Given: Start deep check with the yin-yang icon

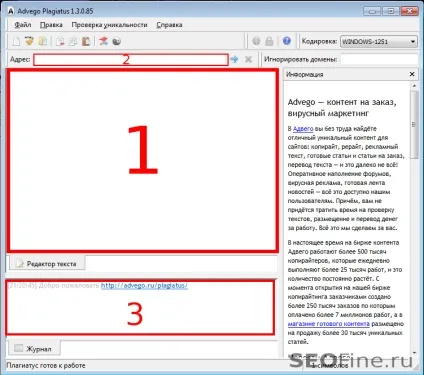Looking at the screenshot, I should (117, 41).
